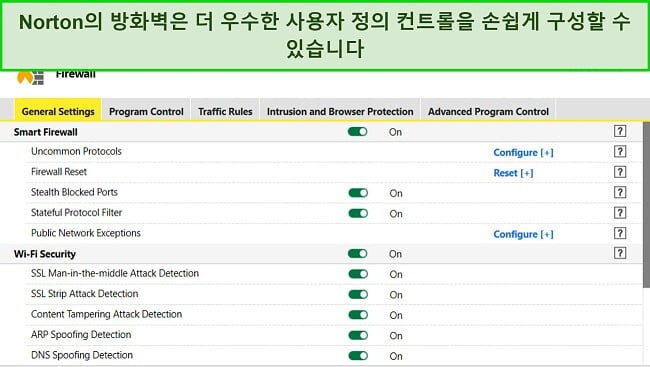Click the Norton Firewall flame icon
The width and height of the screenshot is (650, 367).
pyautogui.click(x=30, y=78)
